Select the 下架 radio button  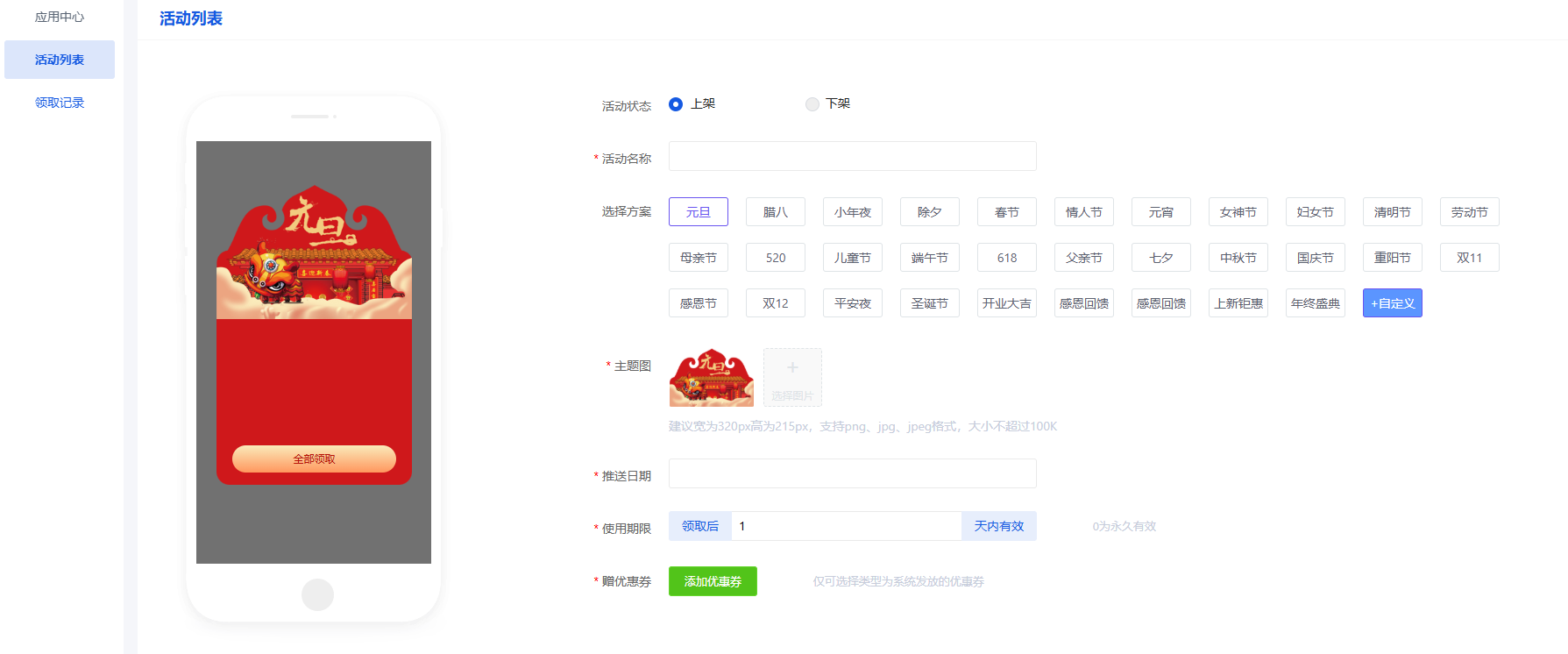point(812,104)
